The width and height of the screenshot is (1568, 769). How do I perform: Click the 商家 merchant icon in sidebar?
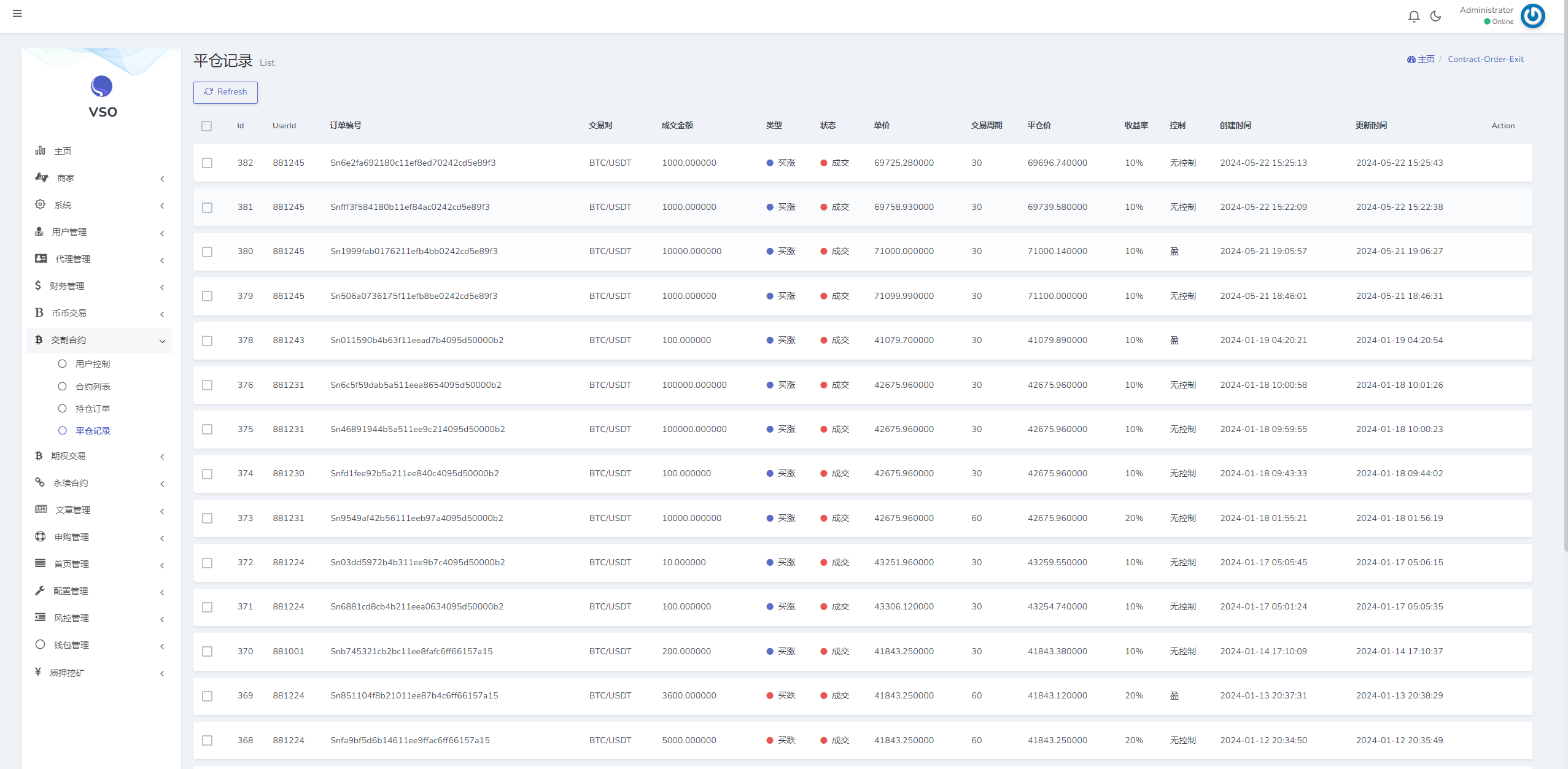(41, 177)
